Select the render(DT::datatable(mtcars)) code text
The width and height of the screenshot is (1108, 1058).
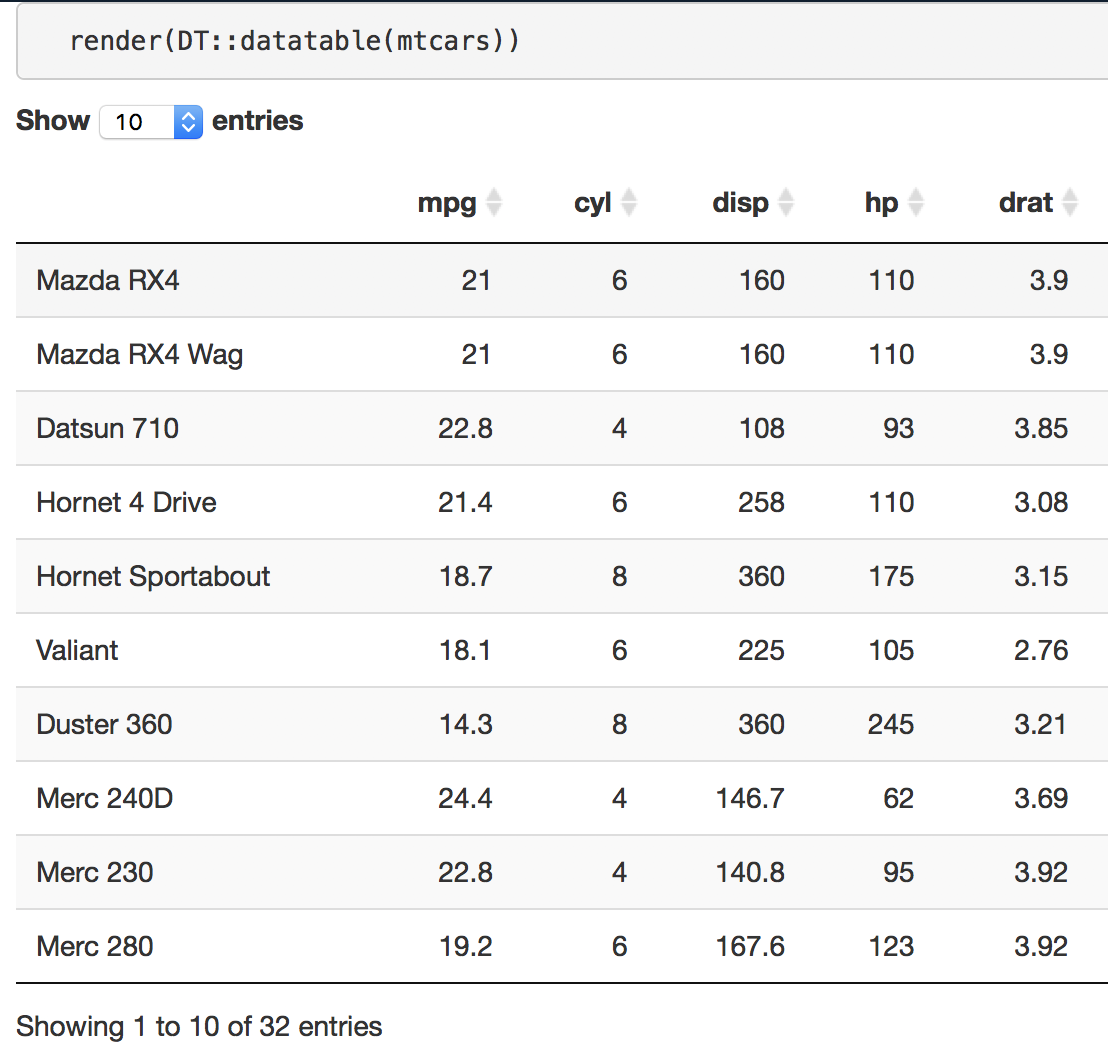click(x=293, y=41)
